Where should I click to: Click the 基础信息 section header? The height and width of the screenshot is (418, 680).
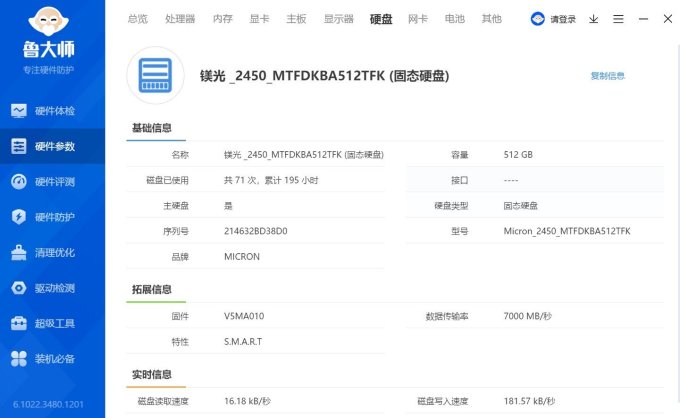pos(152,128)
